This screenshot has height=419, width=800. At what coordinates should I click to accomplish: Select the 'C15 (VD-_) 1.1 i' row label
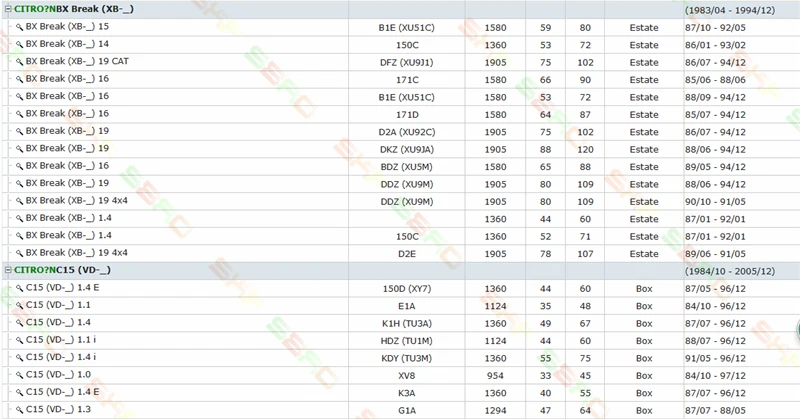pos(61,339)
